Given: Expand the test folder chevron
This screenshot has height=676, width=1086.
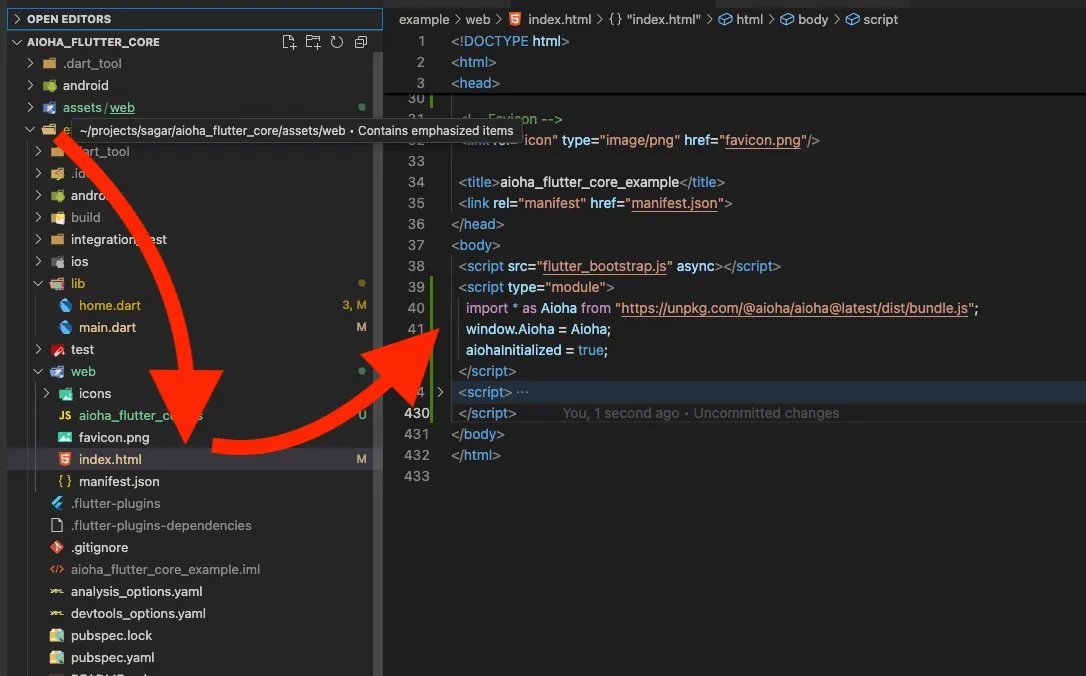Looking at the screenshot, I should 38,349.
